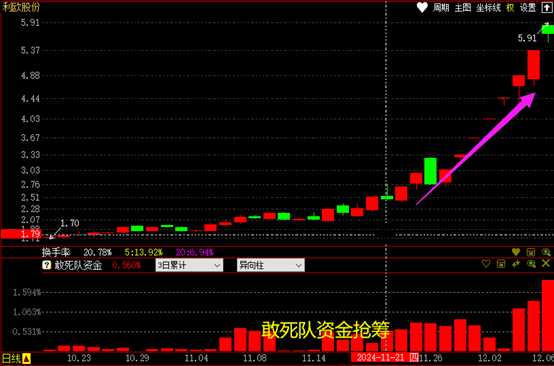Expand the 异向柱 dropdown
The width and height of the screenshot is (554, 366).
pyautogui.click(x=271, y=265)
